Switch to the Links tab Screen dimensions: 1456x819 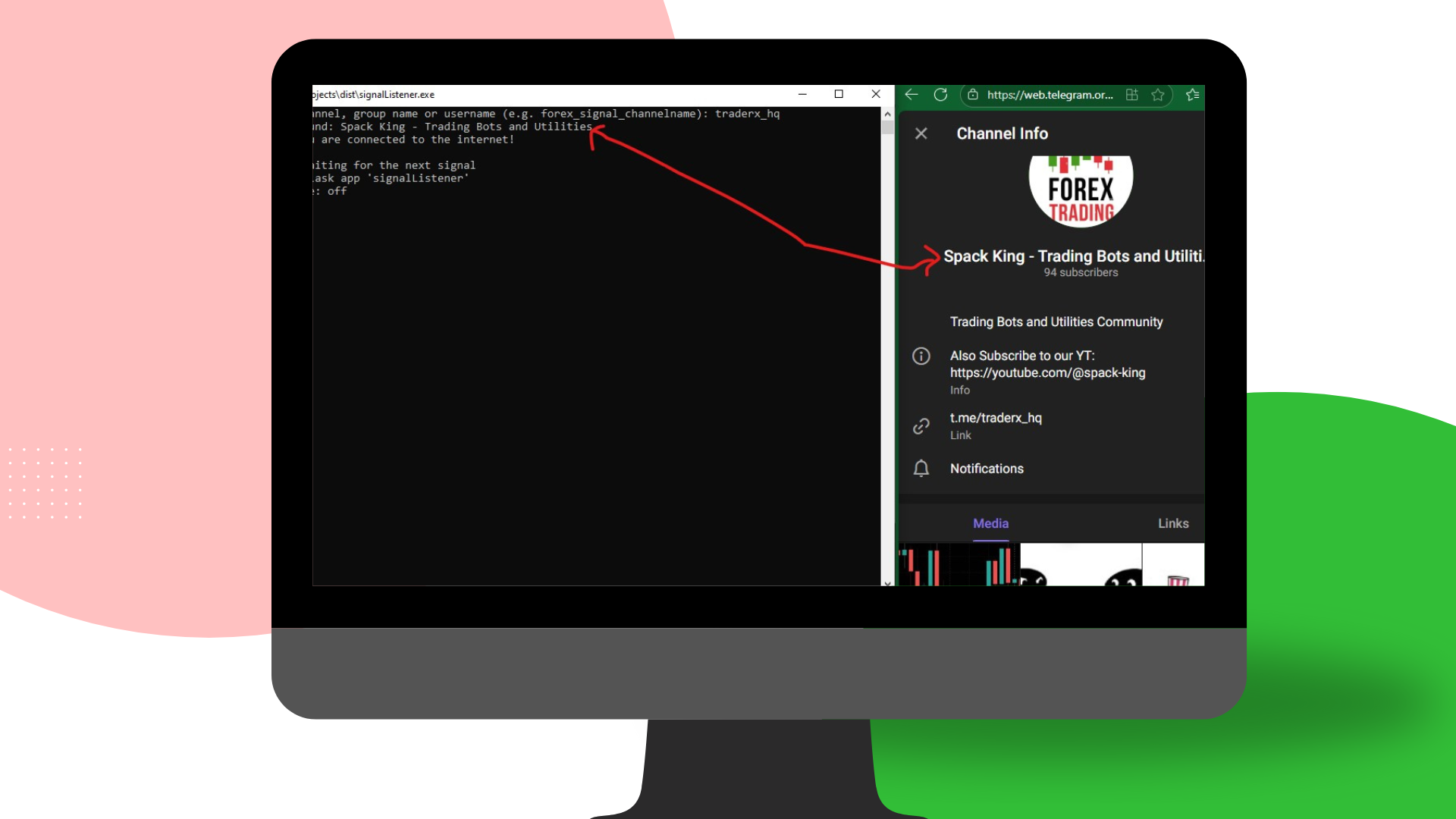pos(1172,523)
